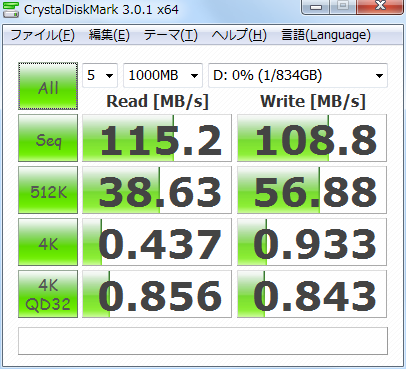Expand the 1000MB test size dropdown

click(x=163, y=75)
